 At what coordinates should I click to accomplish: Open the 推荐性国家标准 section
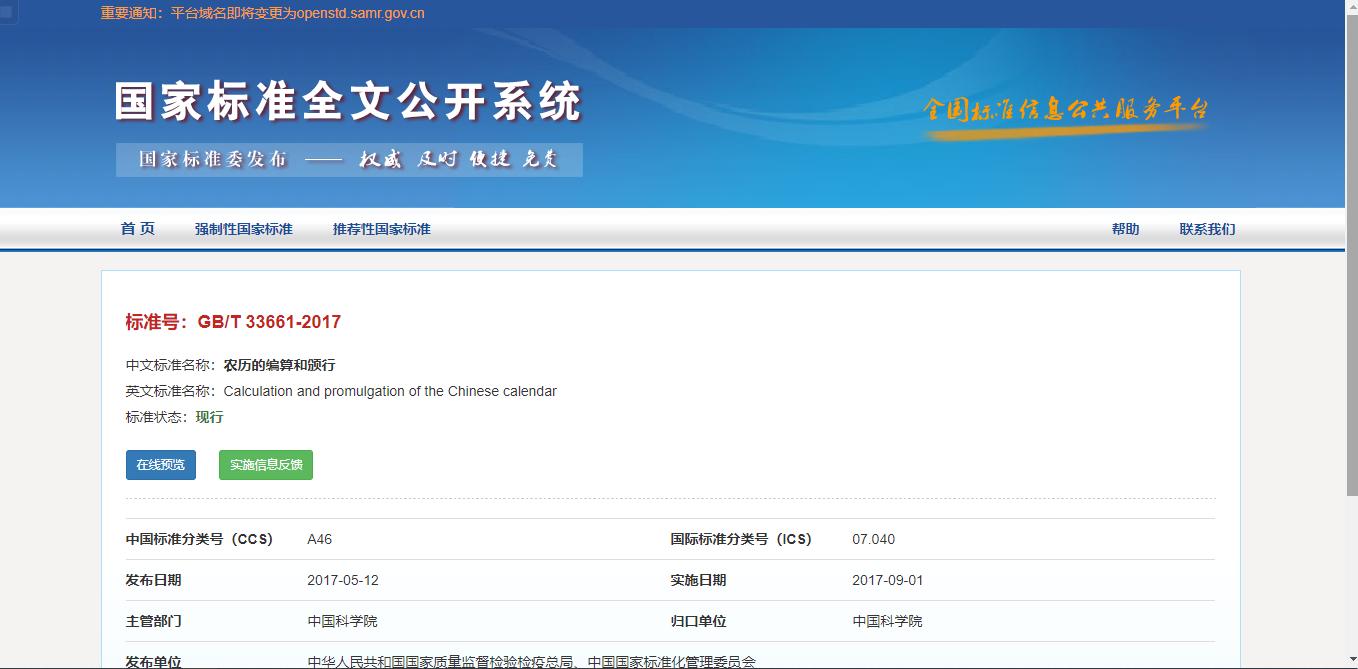point(381,229)
